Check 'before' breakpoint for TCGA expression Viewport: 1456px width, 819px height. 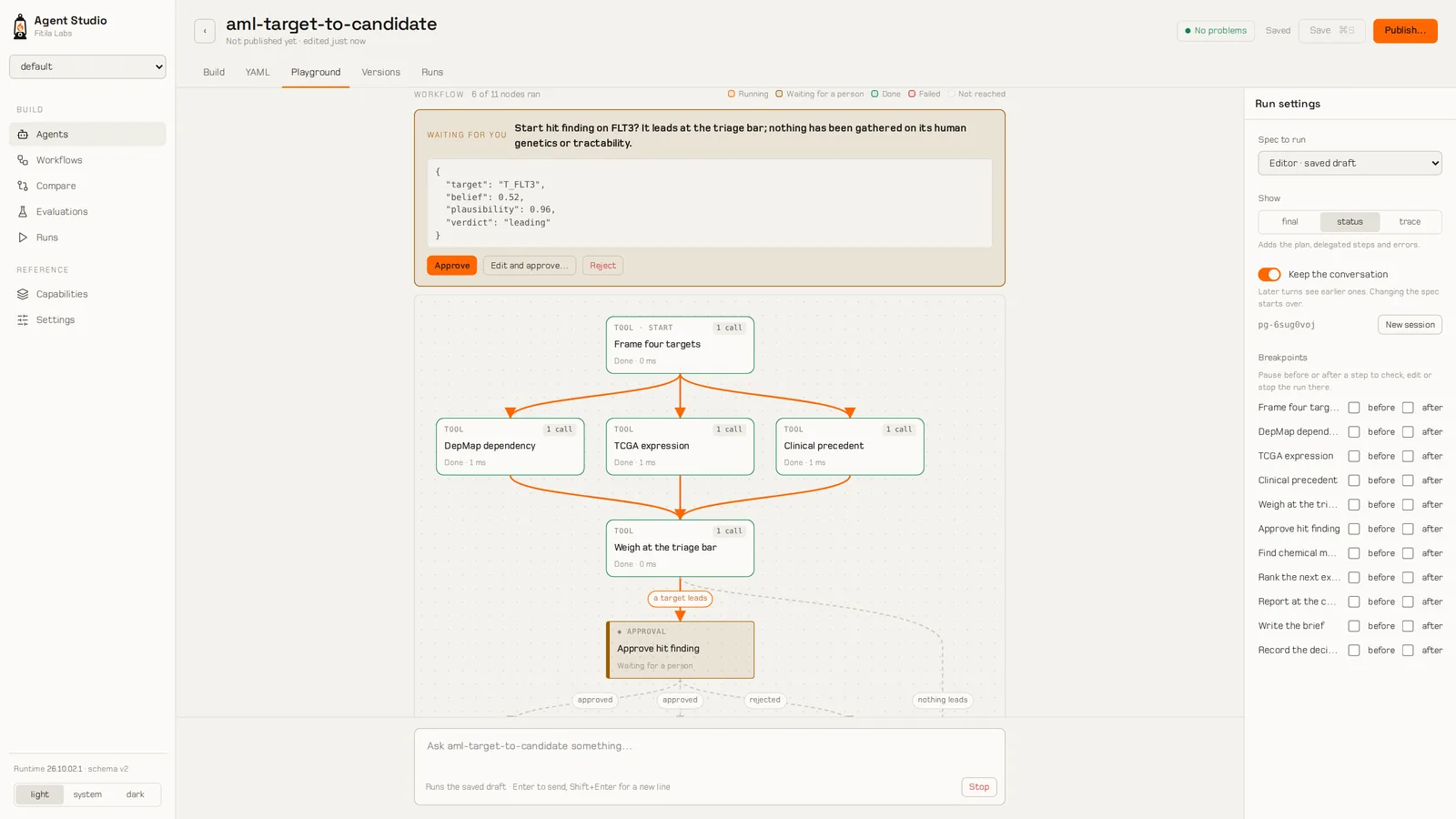pyautogui.click(x=1354, y=457)
